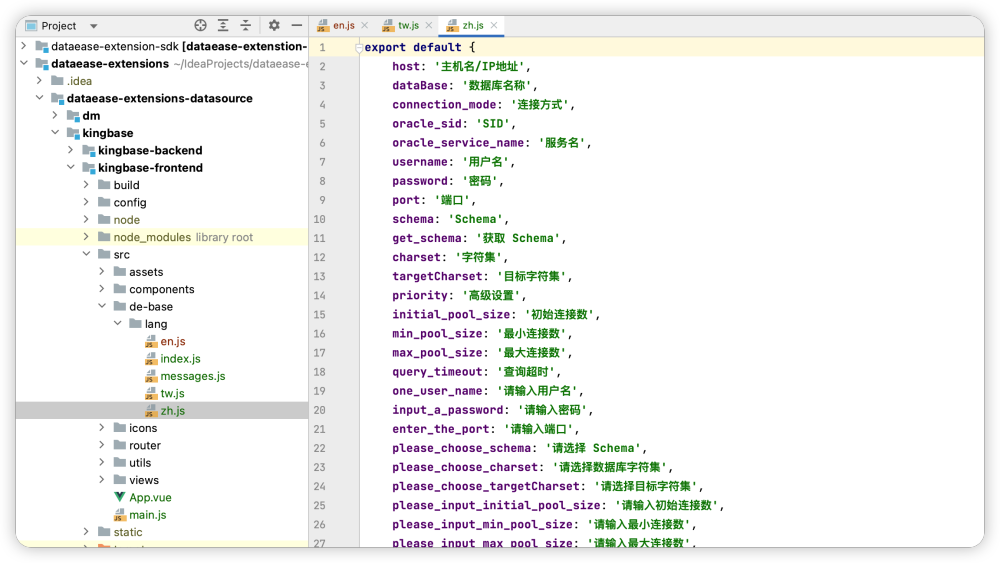Viewport: 1000px width, 563px height.
Task: Close the en.js tab
Action: point(365,26)
